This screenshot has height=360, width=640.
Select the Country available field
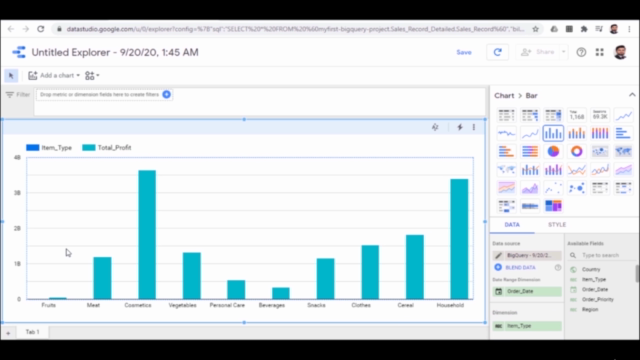coord(591,269)
